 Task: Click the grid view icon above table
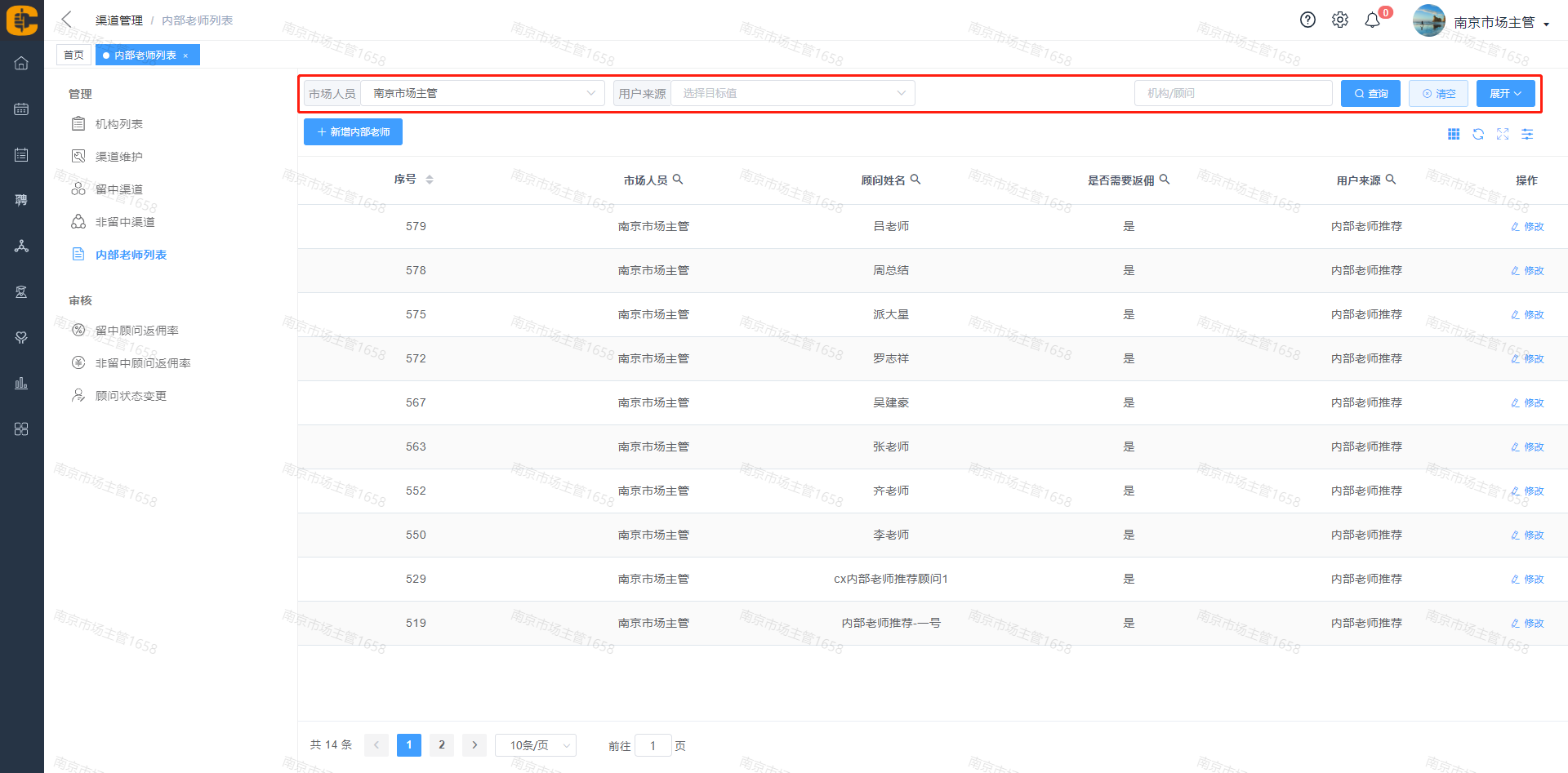coord(1454,135)
